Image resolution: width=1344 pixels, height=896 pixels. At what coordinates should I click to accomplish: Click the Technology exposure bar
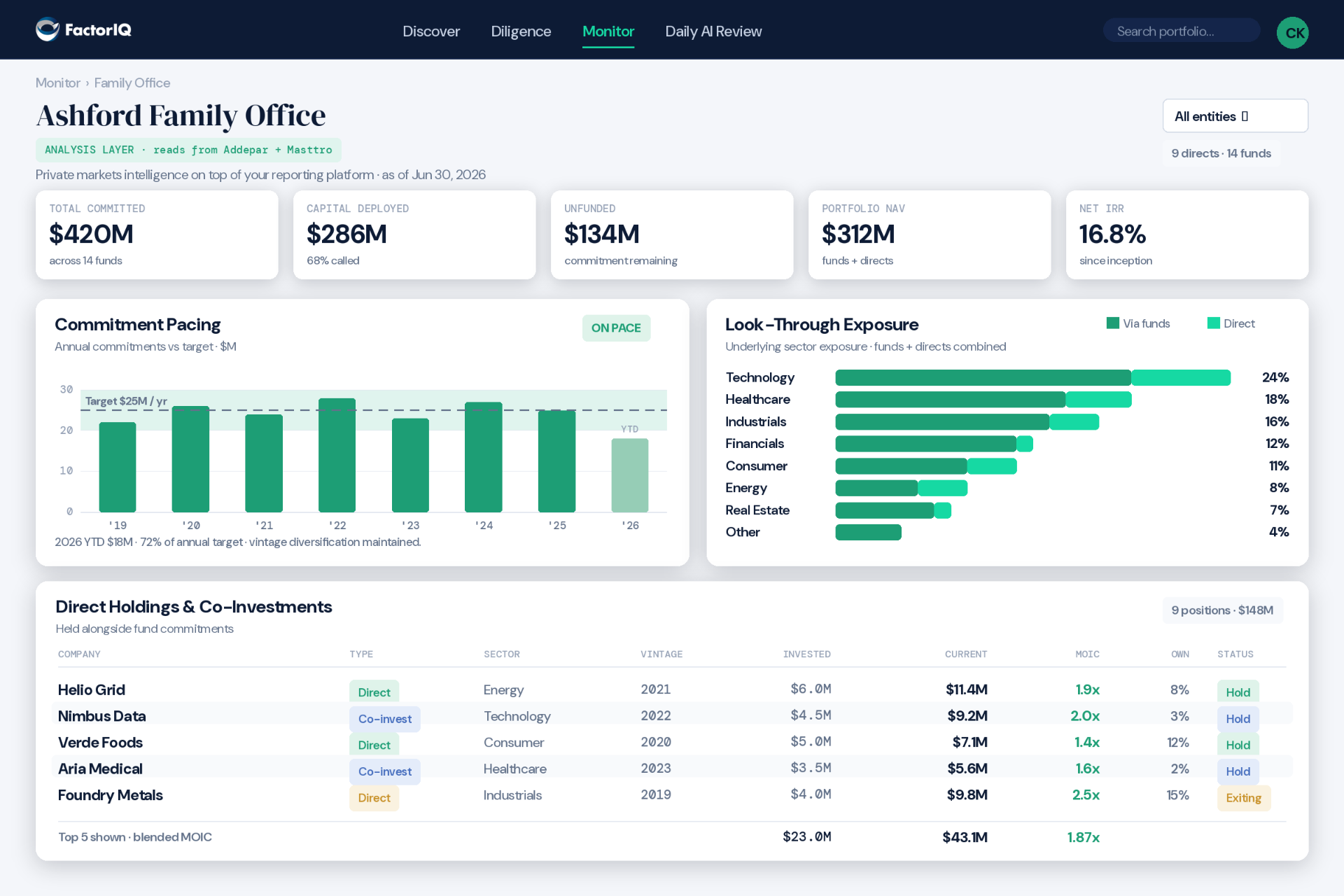pyautogui.click(x=1032, y=377)
